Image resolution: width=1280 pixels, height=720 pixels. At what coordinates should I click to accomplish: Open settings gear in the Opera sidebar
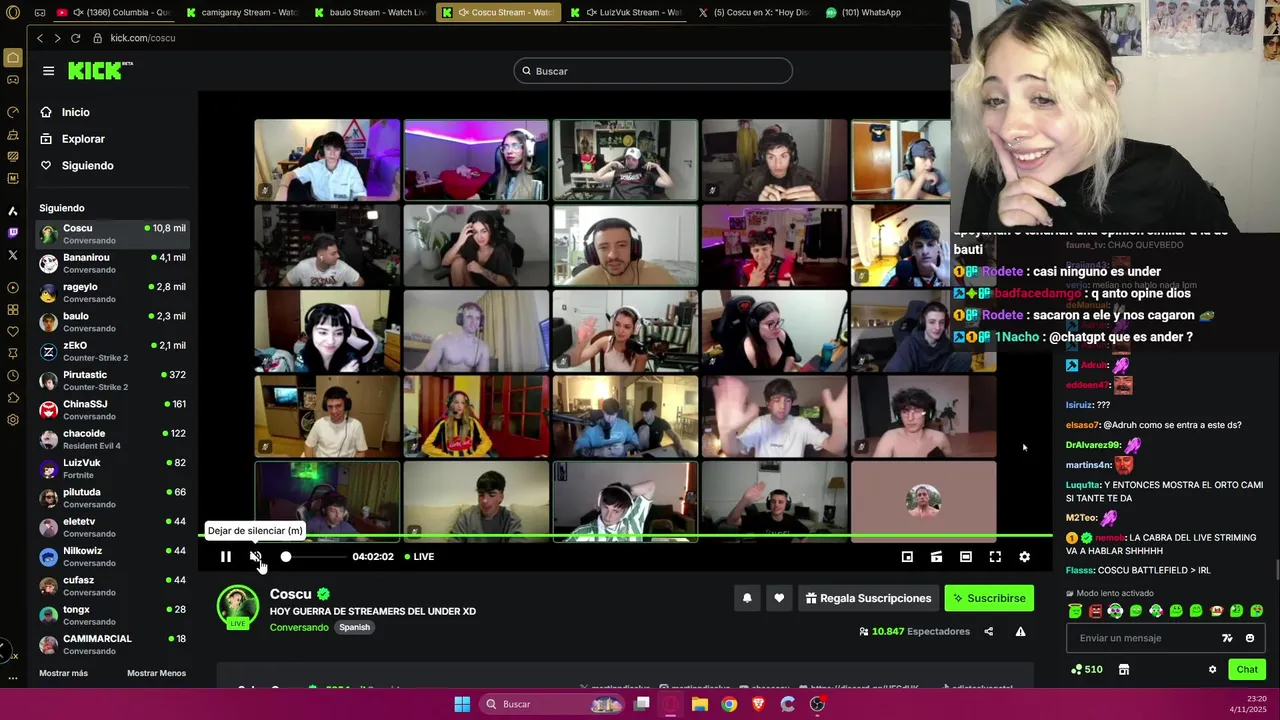point(13,420)
